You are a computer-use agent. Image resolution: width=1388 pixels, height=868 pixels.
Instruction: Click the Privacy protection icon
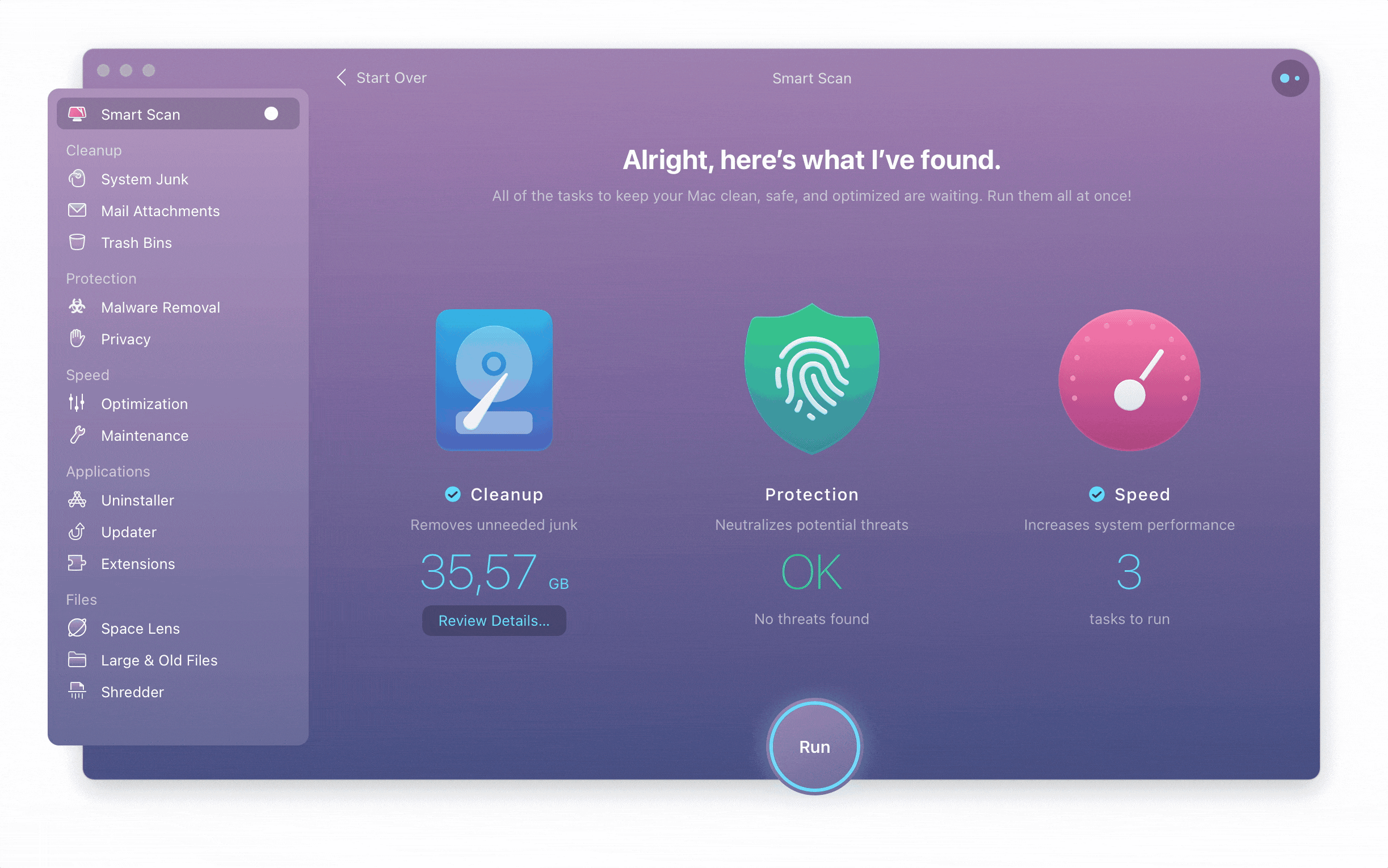point(78,338)
